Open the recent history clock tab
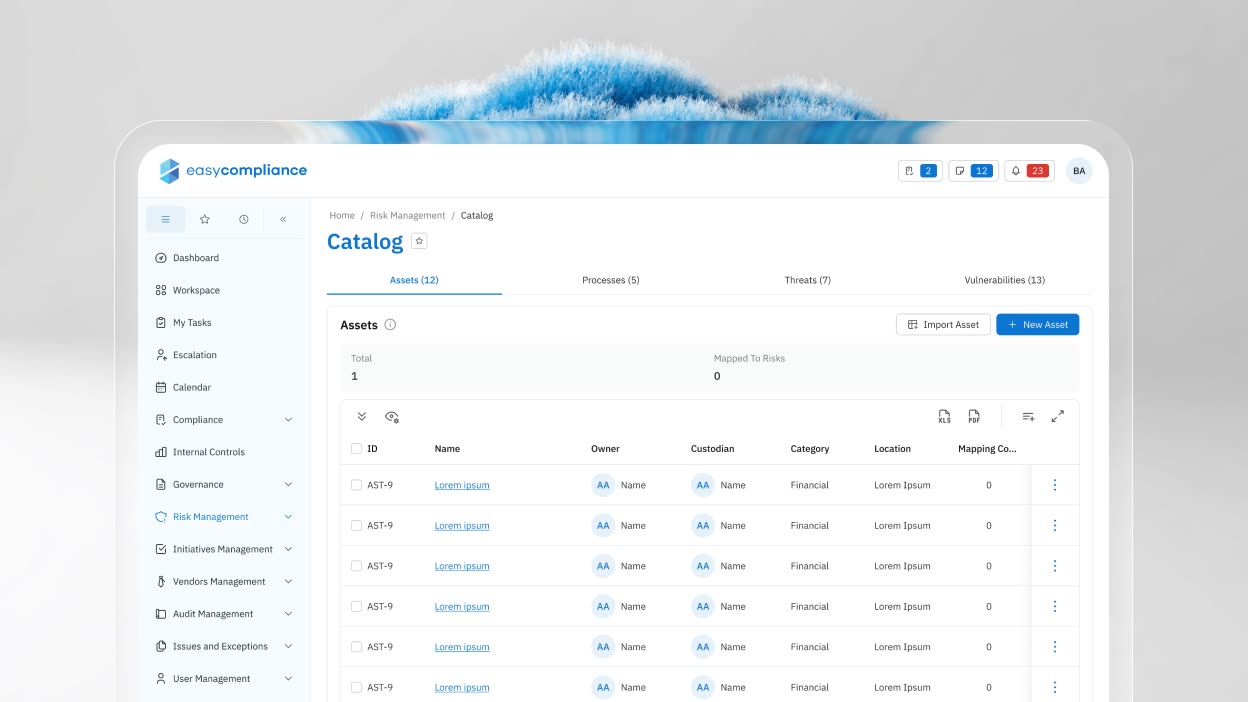 click(244, 219)
